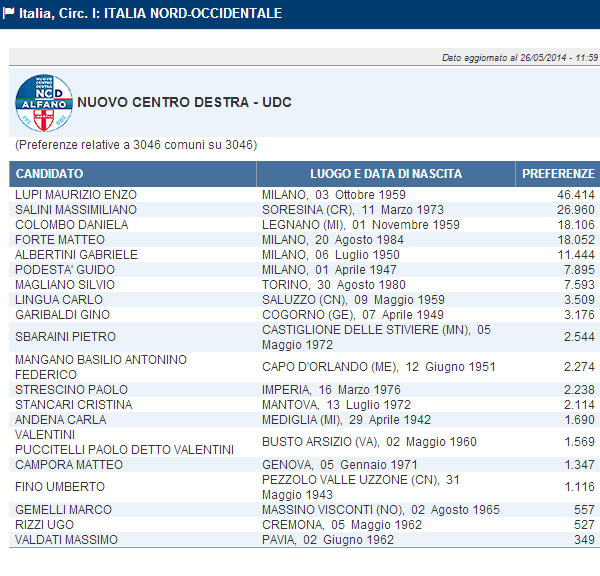This screenshot has width=600, height=576.
Task: Click the Italia, Circ. I header title
Action: click(x=149, y=14)
